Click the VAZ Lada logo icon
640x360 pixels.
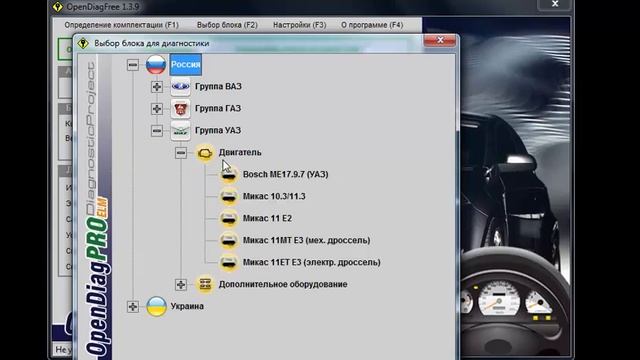coord(180,87)
